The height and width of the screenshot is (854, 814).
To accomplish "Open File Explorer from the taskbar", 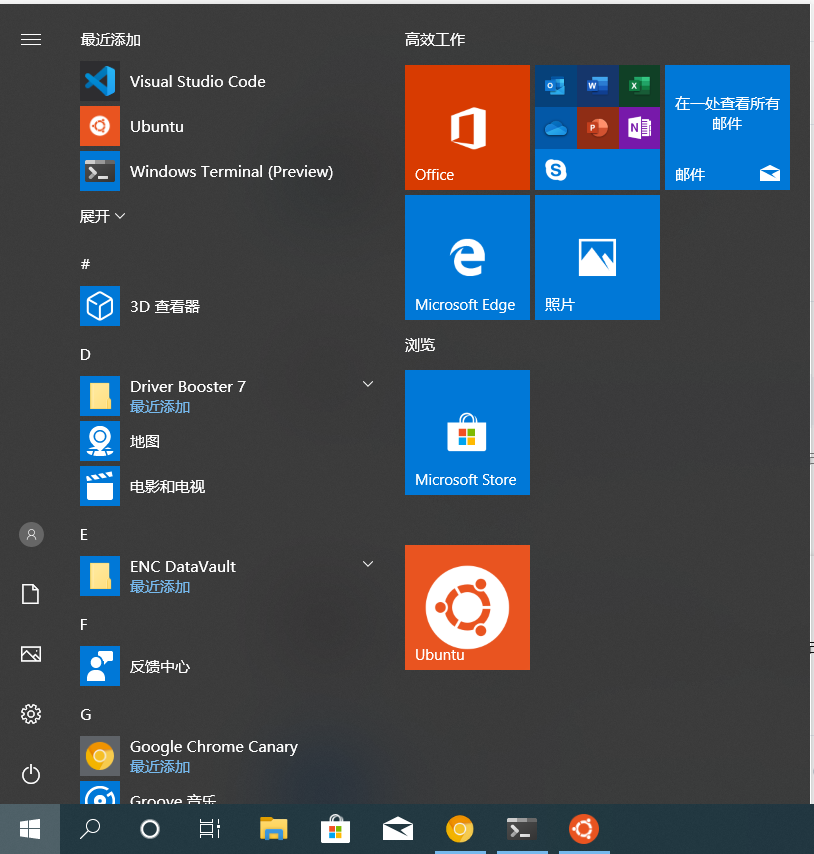I will pos(273,829).
